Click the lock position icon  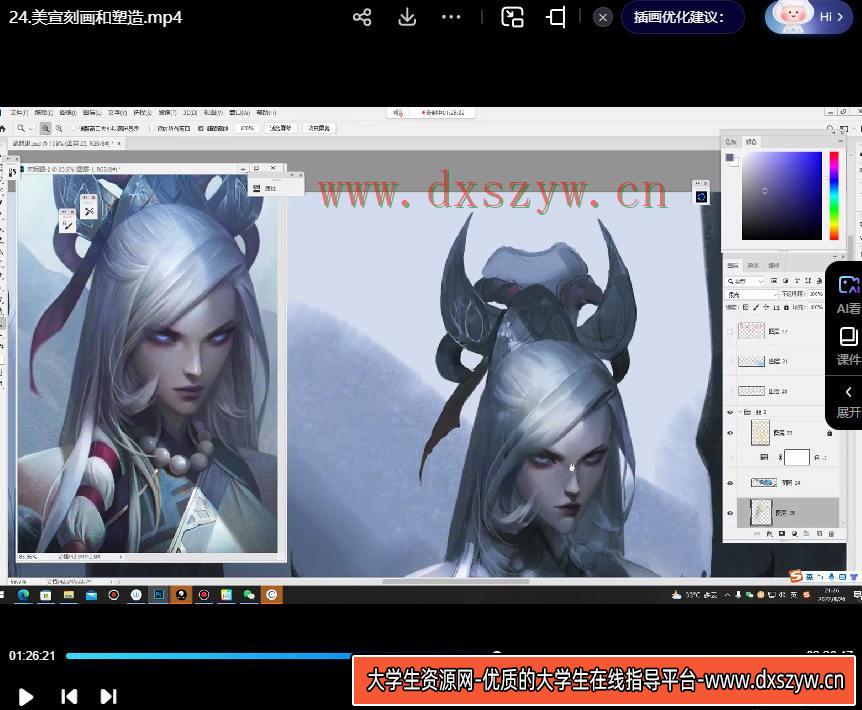[766, 307]
